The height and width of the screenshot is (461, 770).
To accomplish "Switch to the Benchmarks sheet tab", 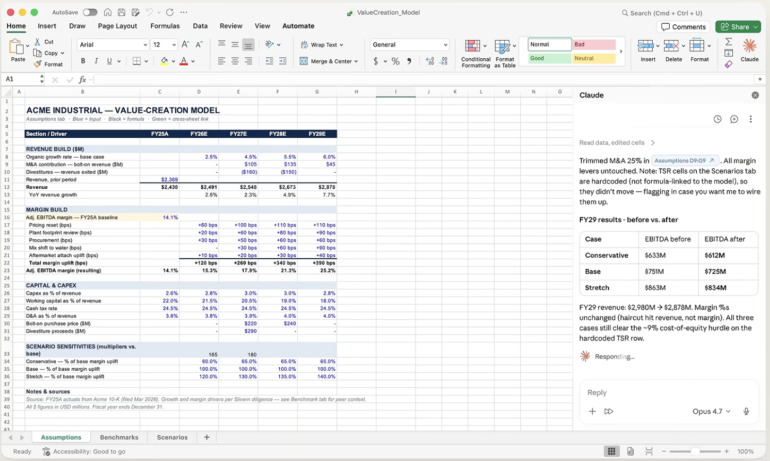I will 119,437.
